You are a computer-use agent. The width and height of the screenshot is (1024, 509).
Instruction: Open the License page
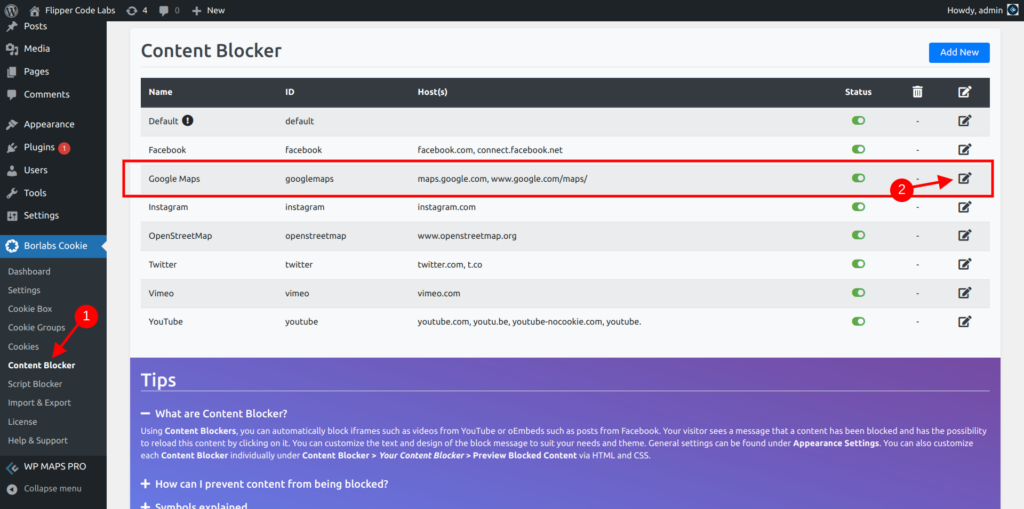pos(22,422)
